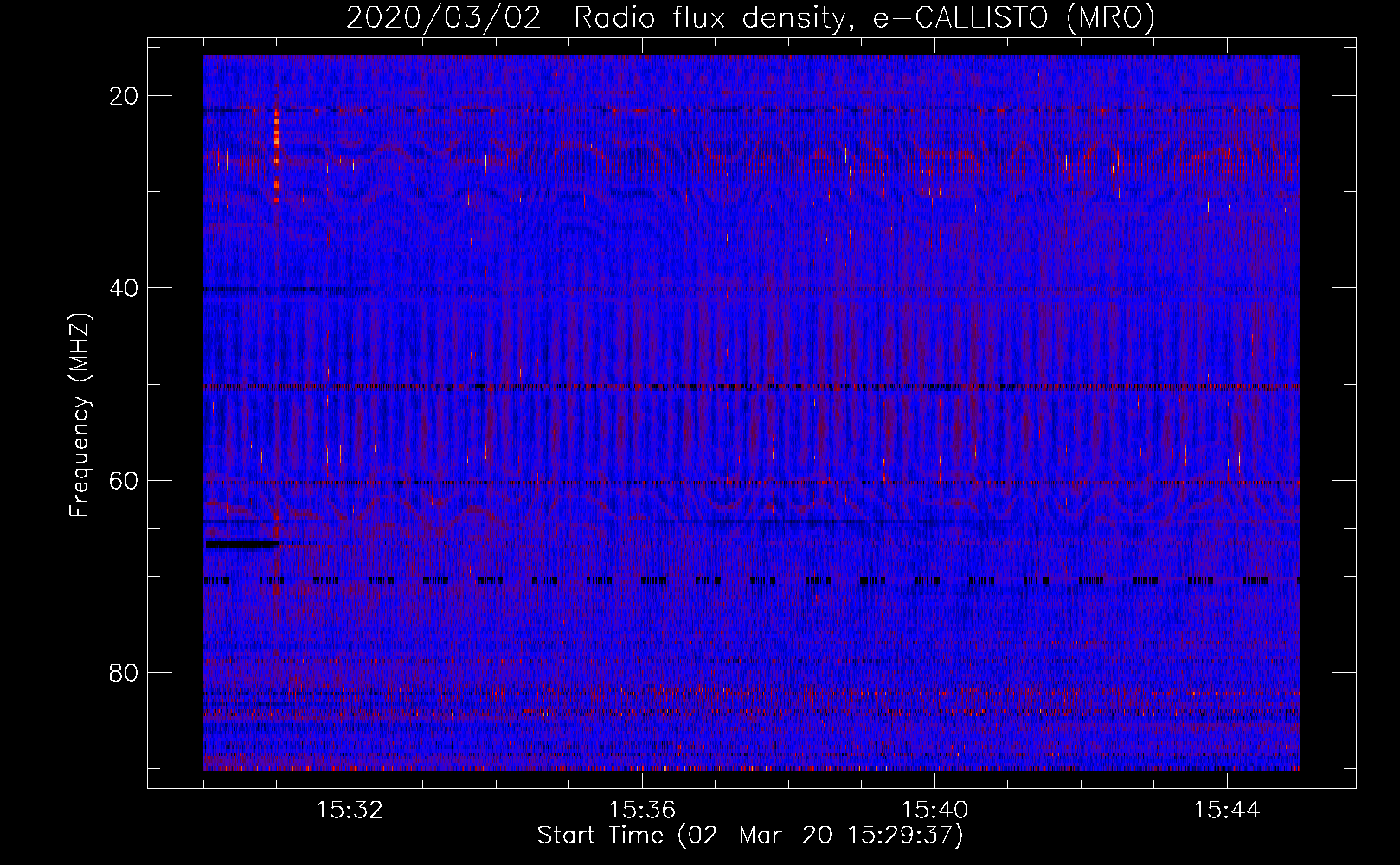Viewport: 1400px width, 865px height.
Task: Click the '15:40' time tick label
Action: tap(934, 811)
